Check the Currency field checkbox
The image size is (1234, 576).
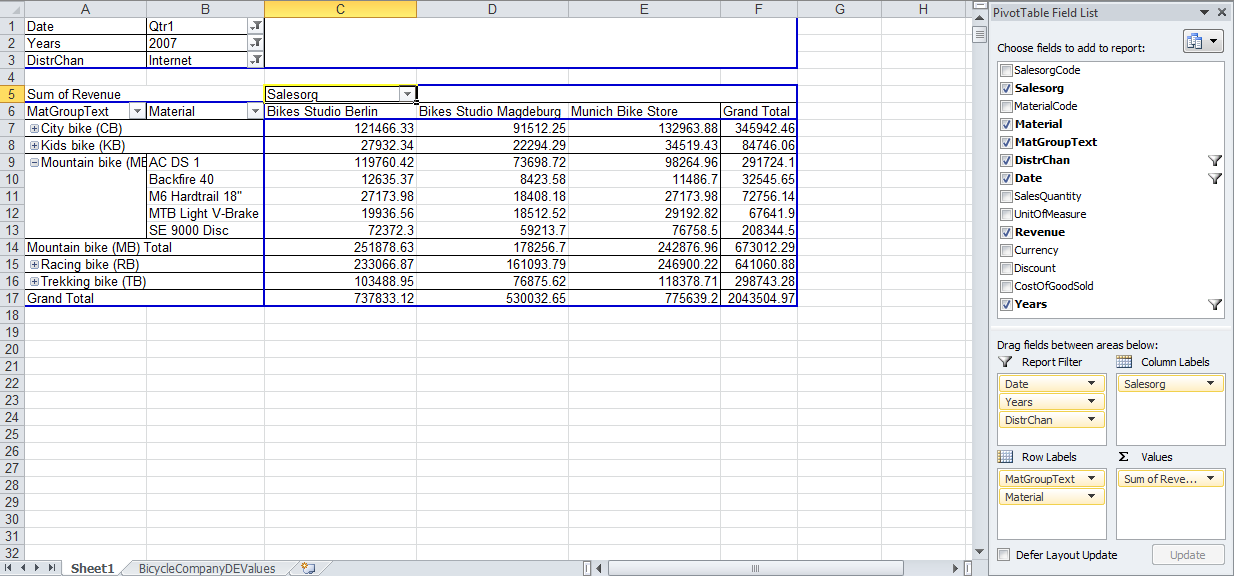(x=1006, y=250)
